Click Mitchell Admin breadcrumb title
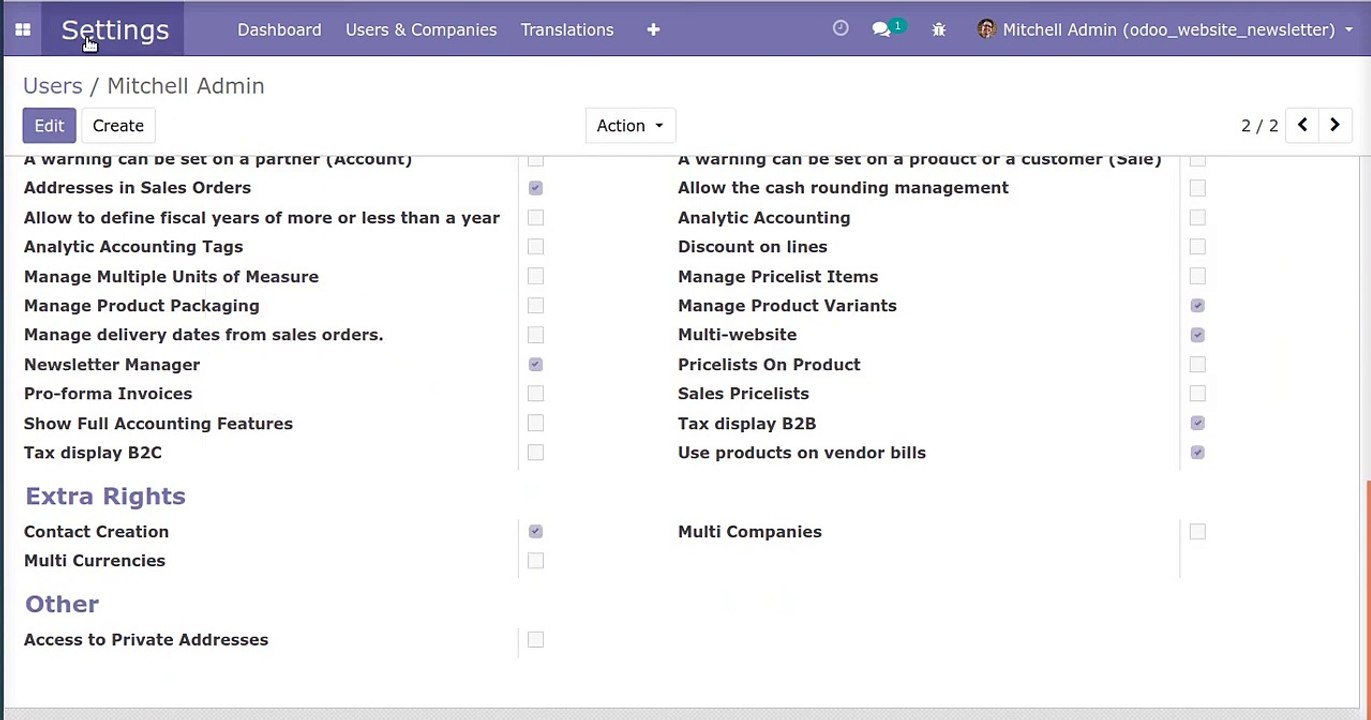The height and width of the screenshot is (720, 1371). click(x=186, y=86)
